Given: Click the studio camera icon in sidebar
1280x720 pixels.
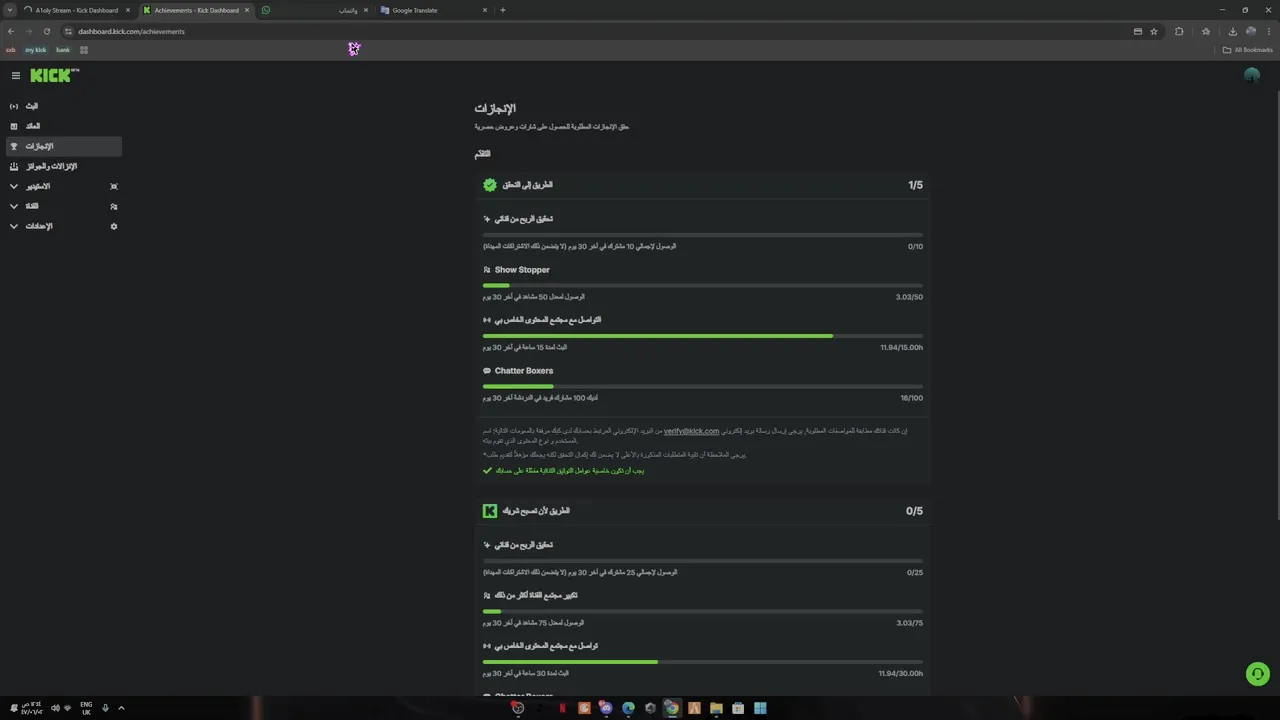Looking at the screenshot, I should [x=114, y=186].
